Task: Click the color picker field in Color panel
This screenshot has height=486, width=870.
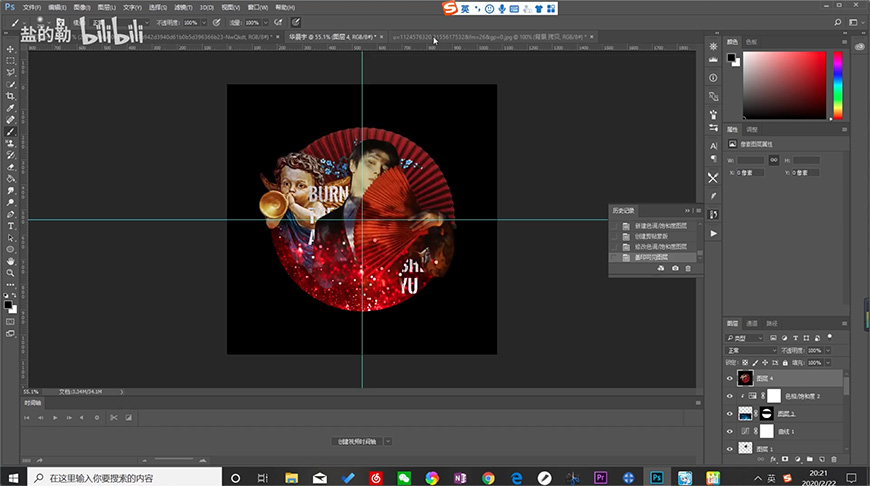Action: 785,85
